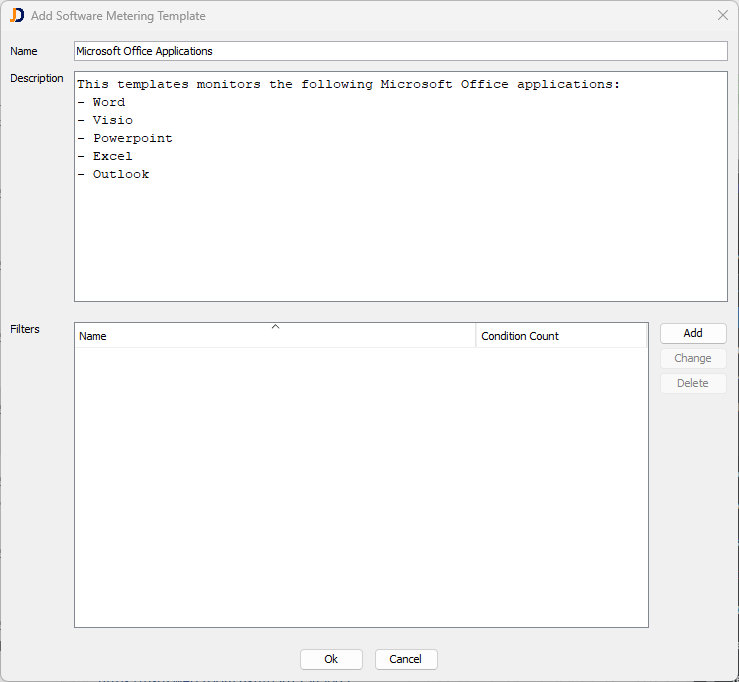Sort filters by Condition Count column

click(561, 336)
